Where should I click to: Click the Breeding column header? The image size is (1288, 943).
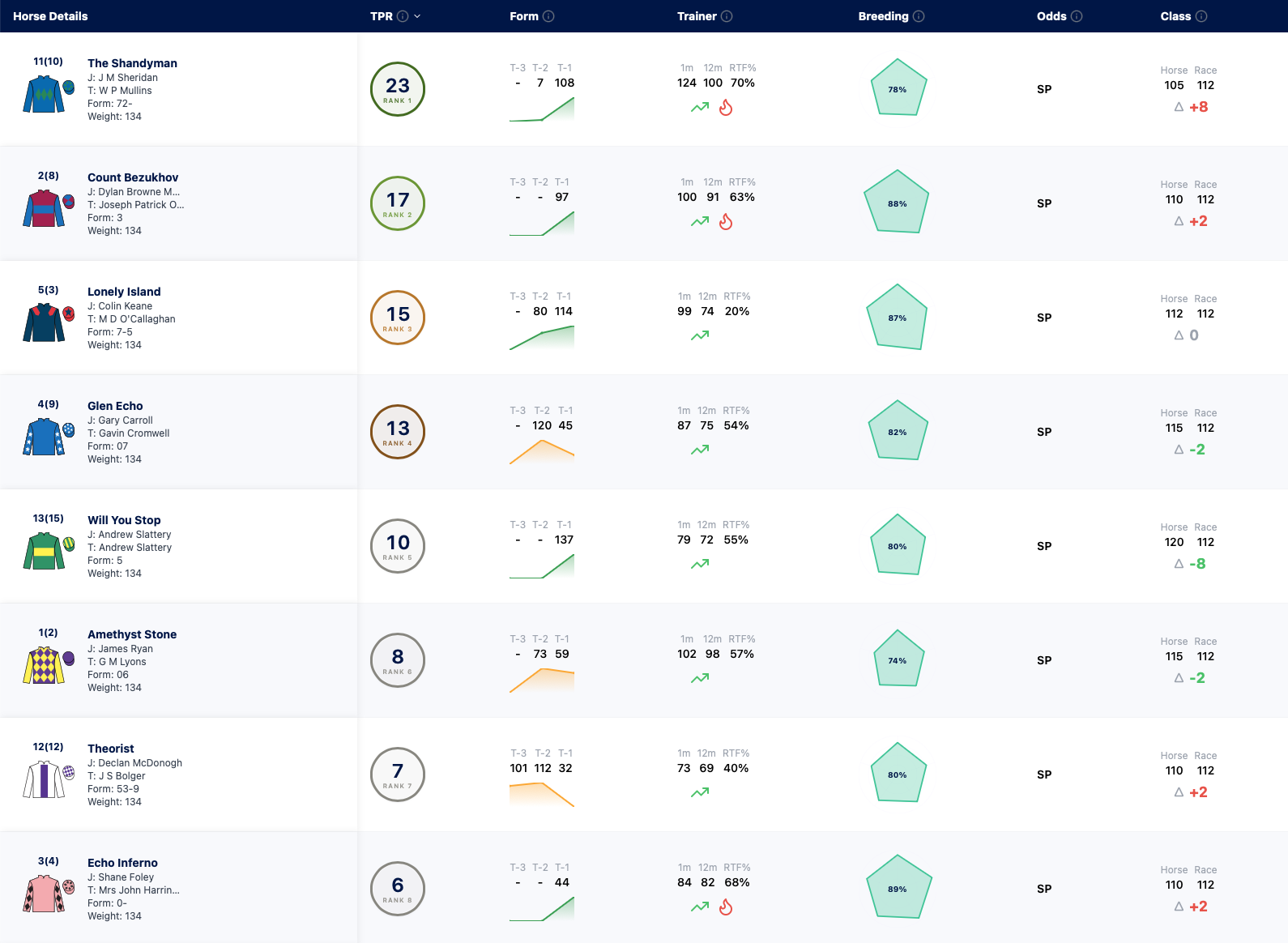pyautogui.click(x=883, y=16)
